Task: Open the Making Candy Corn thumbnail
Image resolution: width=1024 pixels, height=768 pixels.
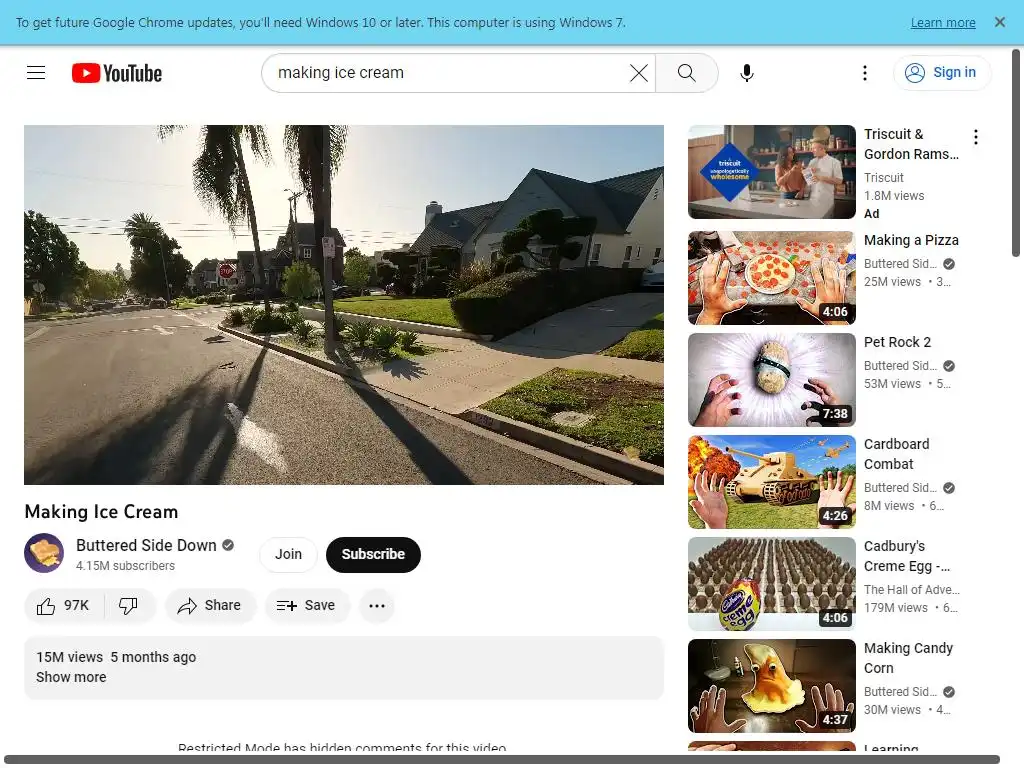Action: (x=771, y=686)
